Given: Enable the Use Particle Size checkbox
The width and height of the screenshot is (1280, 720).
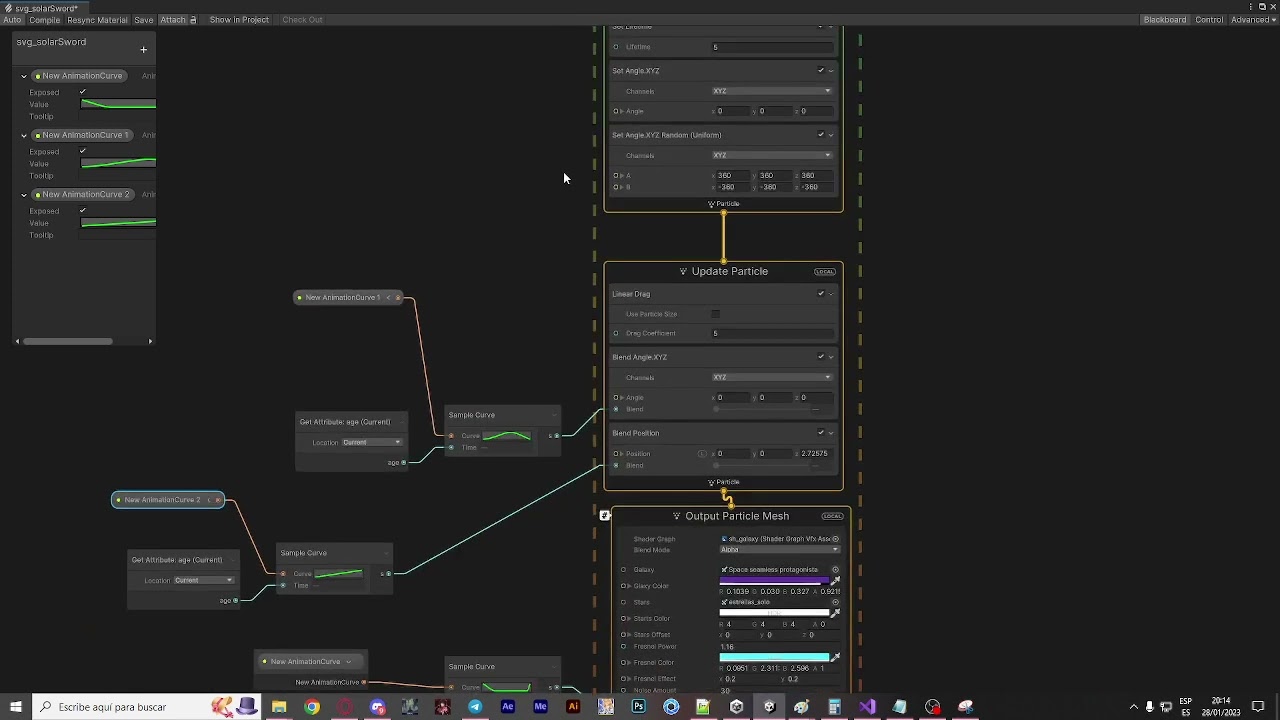Looking at the screenshot, I should [x=715, y=314].
